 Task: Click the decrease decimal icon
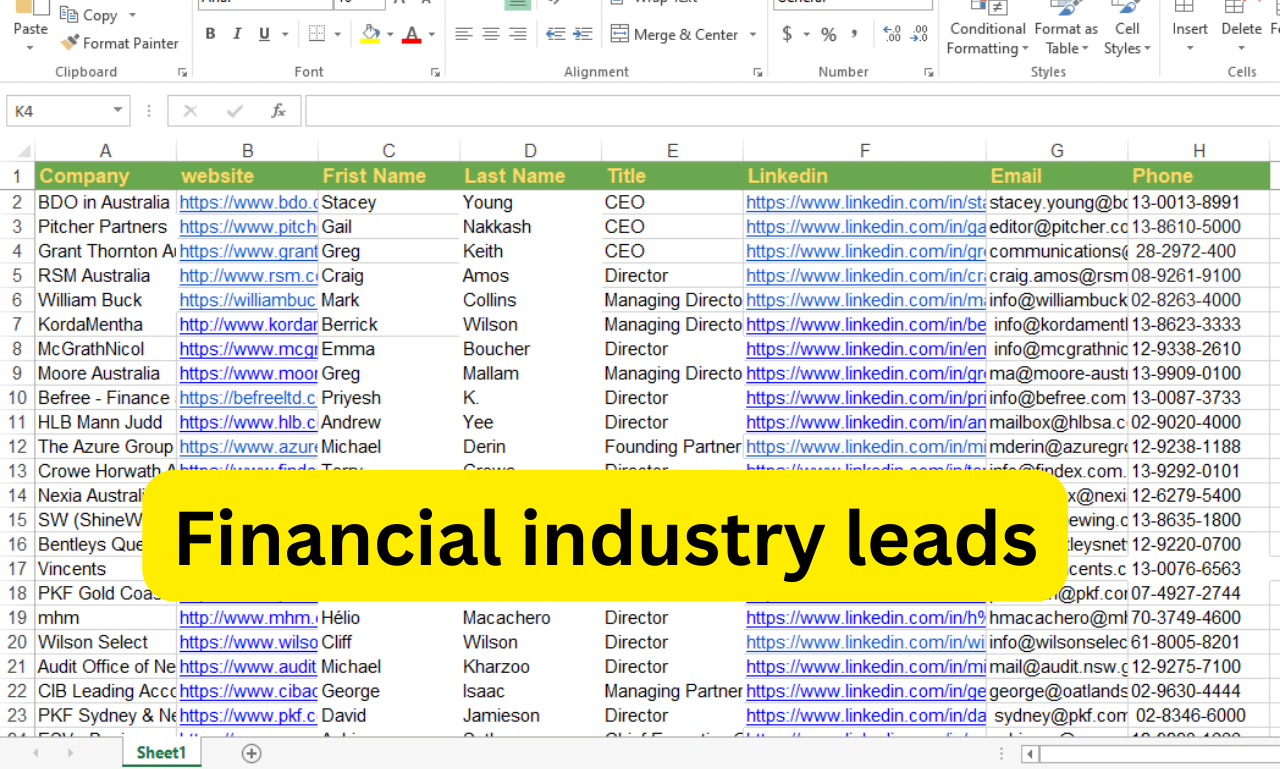click(920, 34)
